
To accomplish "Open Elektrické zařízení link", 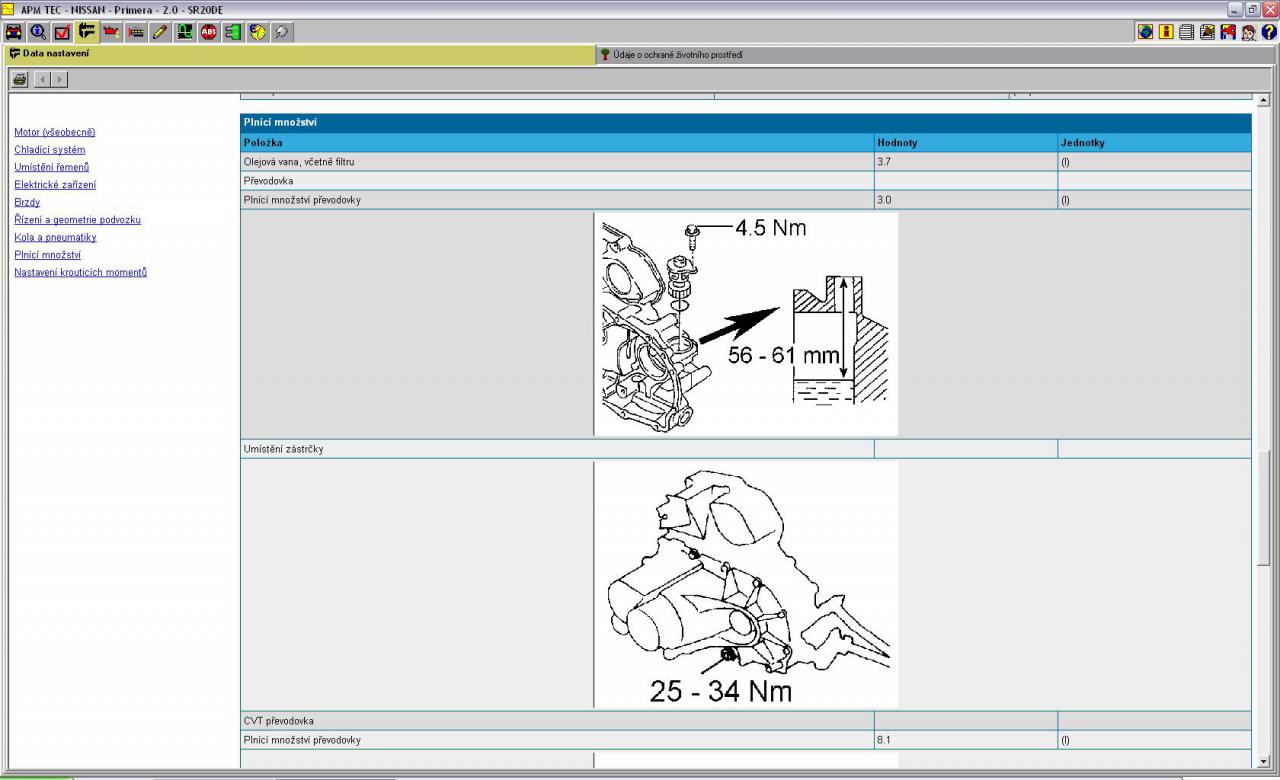I will 55,185.
